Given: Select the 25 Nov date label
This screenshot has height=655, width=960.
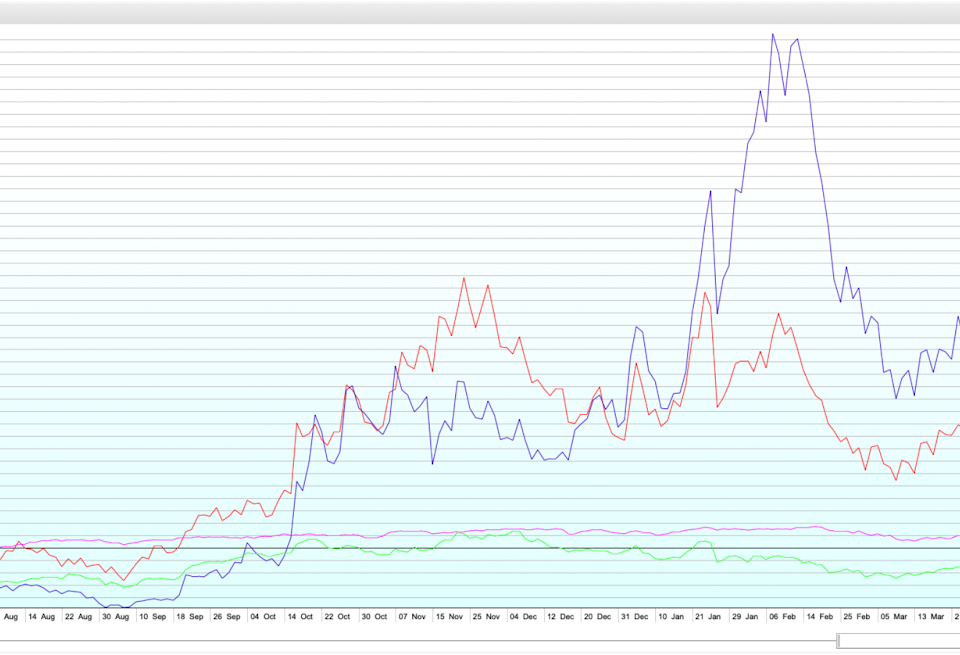Looking at the screenshot, I should pyautogui.click(x=485, y=617).
